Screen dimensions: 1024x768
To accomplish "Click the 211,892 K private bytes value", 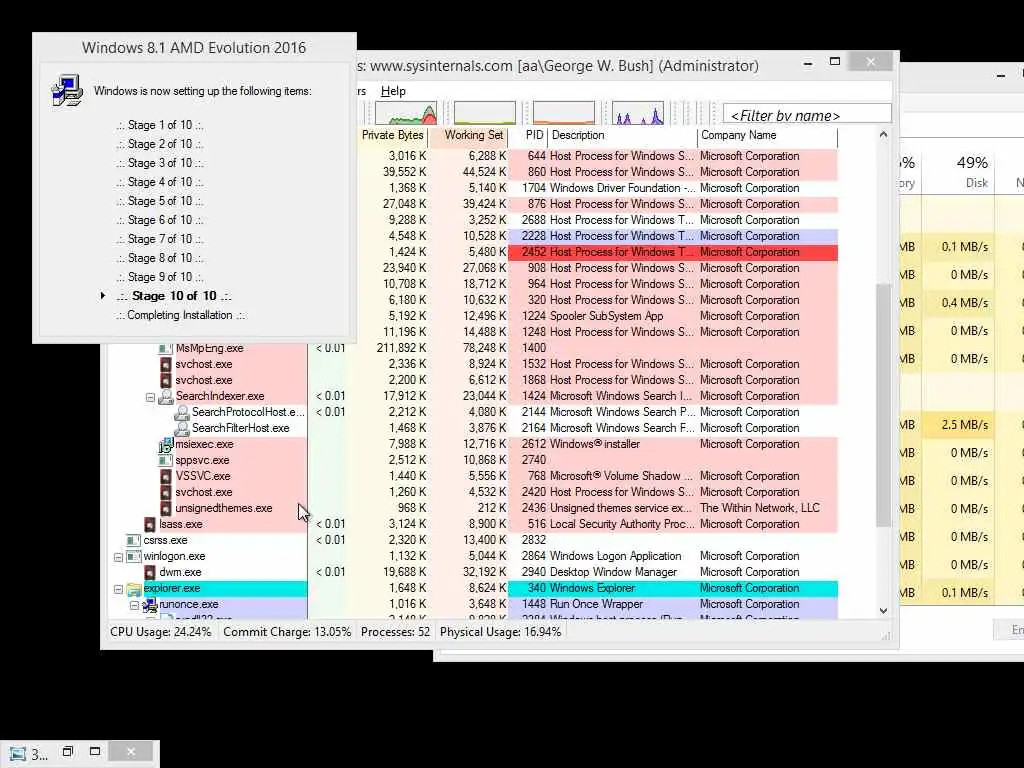I will pyautogui.click(x=401, y=348).
